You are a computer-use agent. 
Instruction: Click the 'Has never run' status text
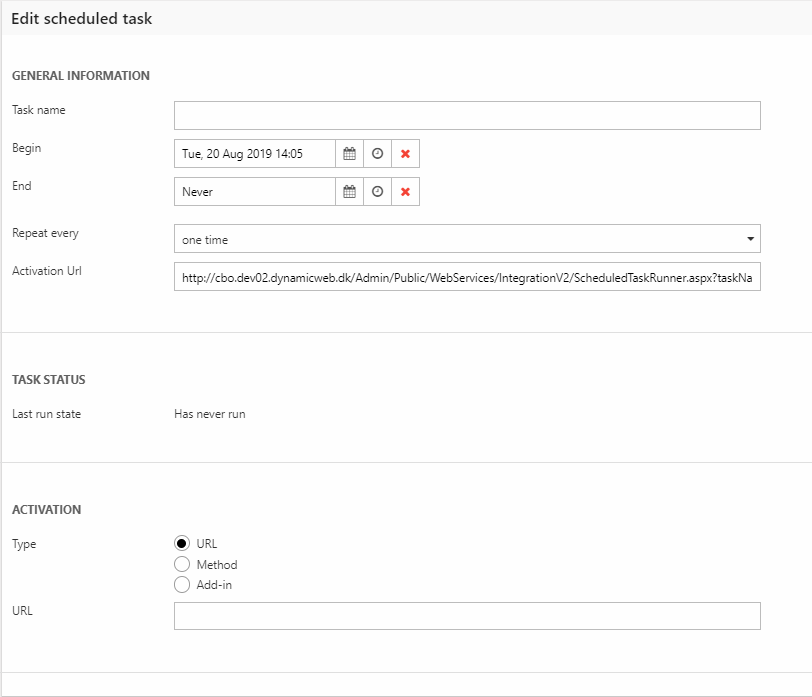tap(210, 414)
